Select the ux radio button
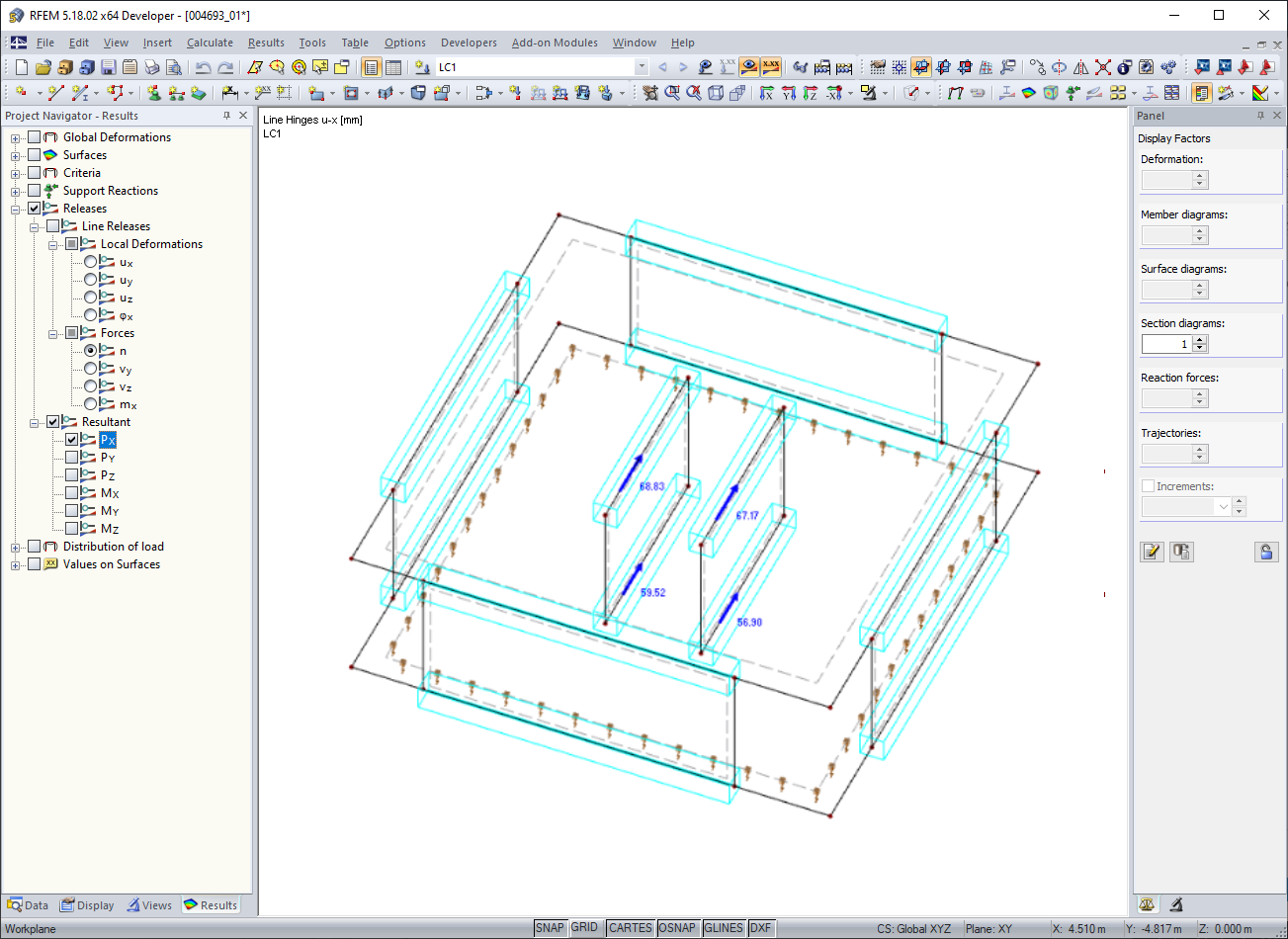 91,262
